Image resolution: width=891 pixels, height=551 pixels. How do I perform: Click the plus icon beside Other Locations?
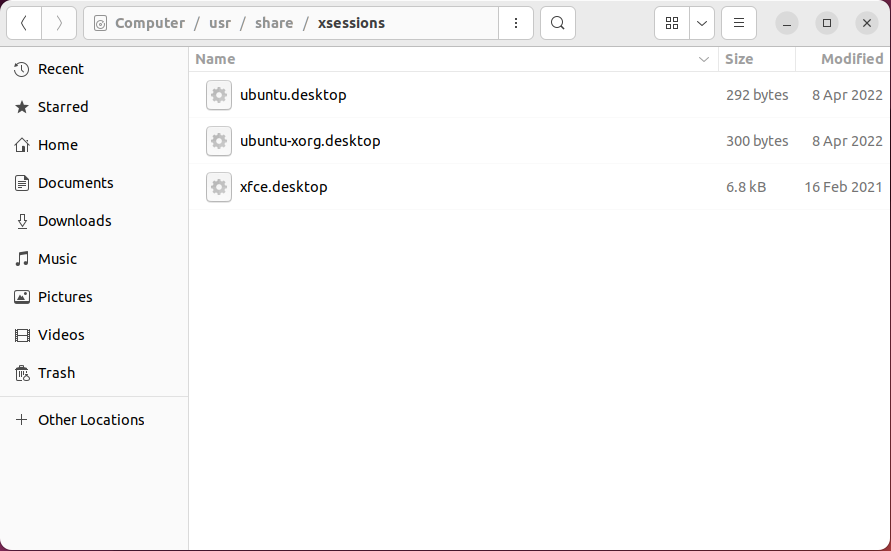tap(22, 420)
